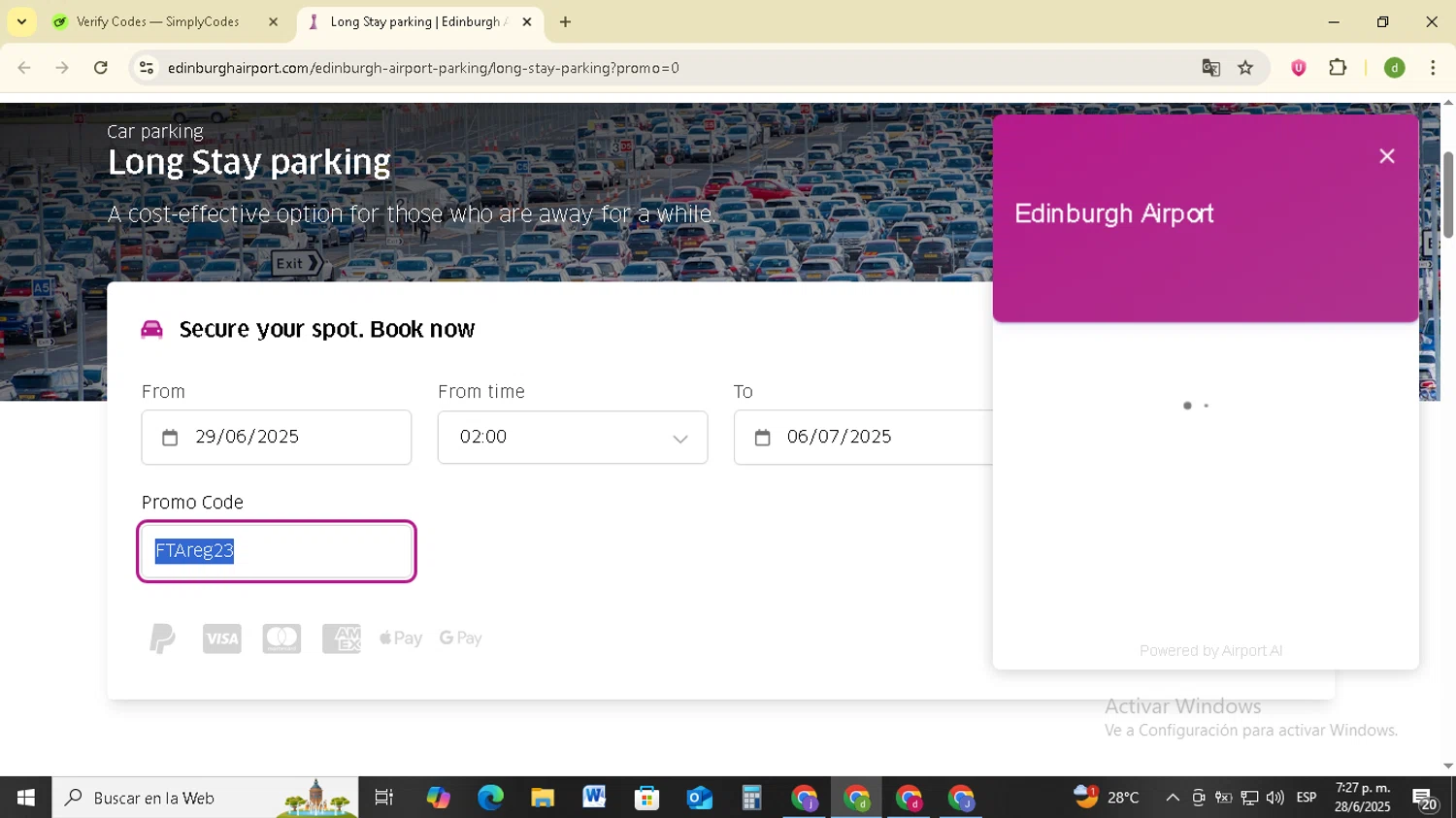Viewport: 1456px width, 818px height.
Task: Open Calculator from the taskbar
Action: [751, 798]
